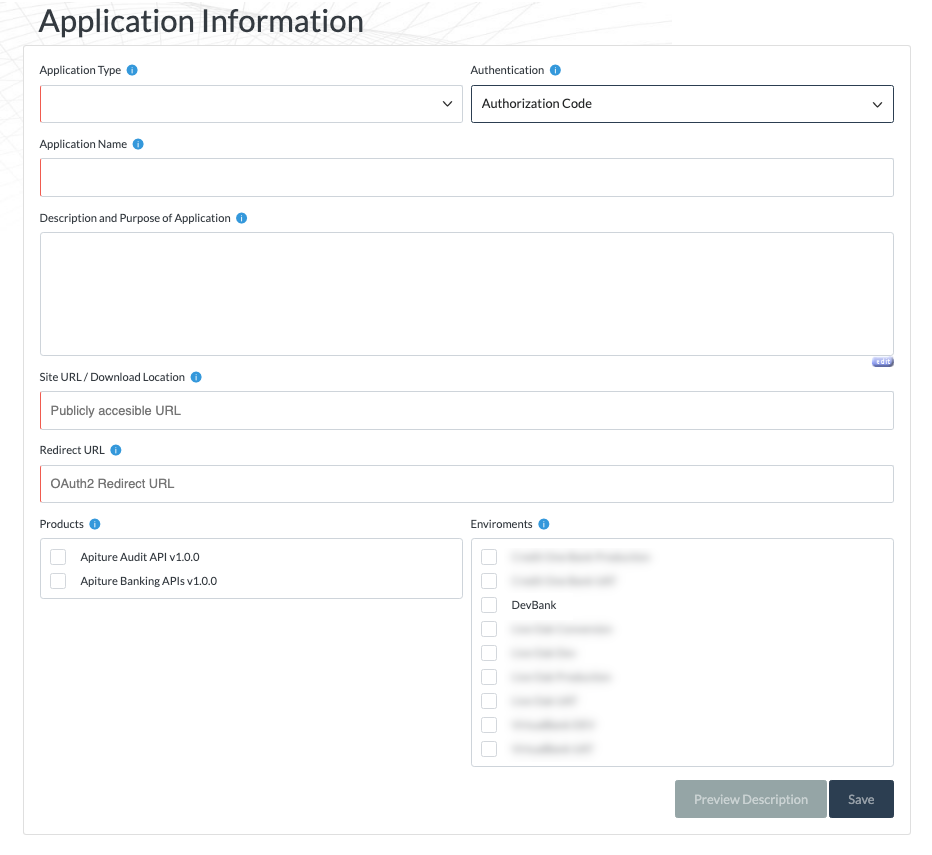Image resolution: width=932 pixels, height=855 pixels.
Task: Check the Apiture Audit API v1.0.0 checkbox
Action: 57,557
